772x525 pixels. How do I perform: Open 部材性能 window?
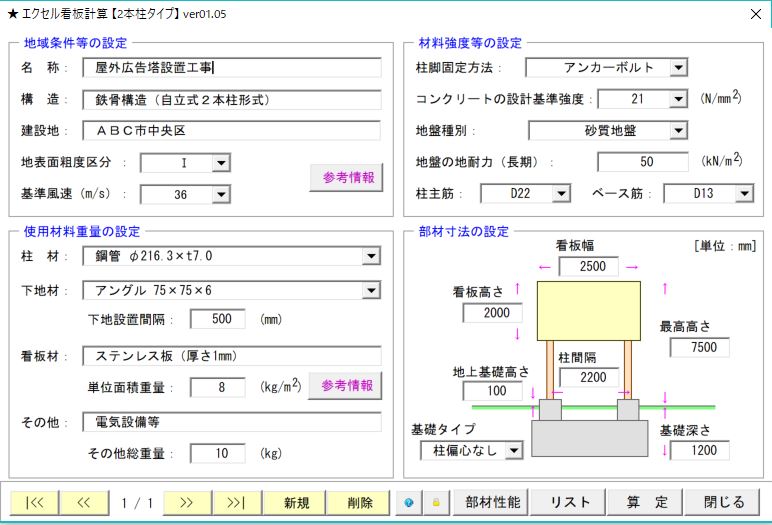coord(487,502)
